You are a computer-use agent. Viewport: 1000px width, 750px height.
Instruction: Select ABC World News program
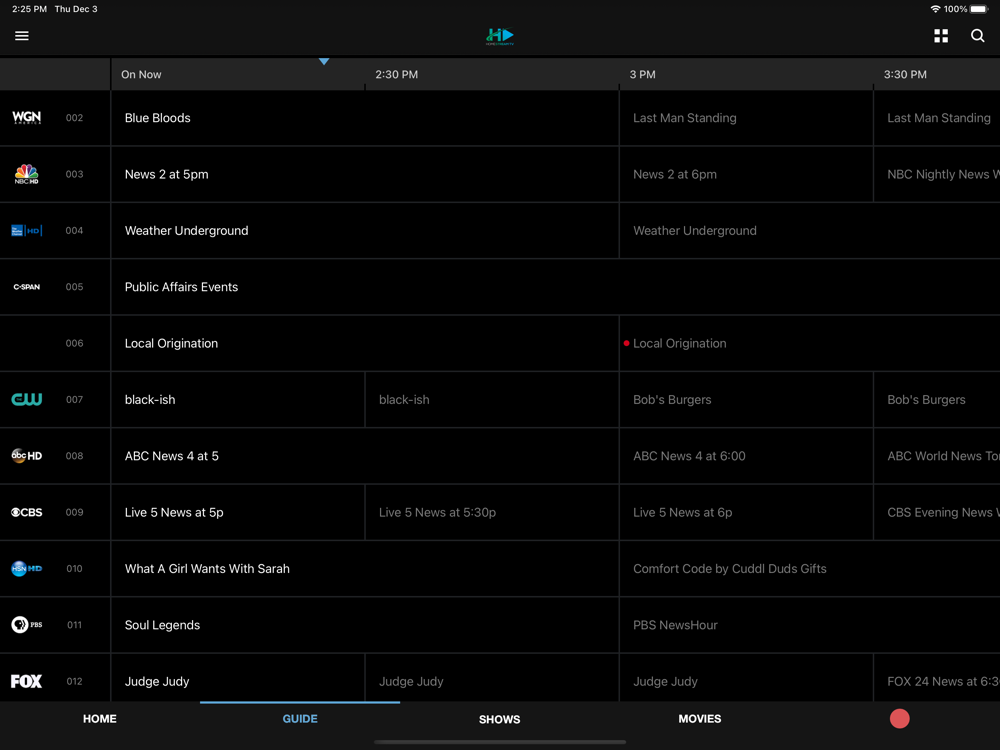(937, 456)
